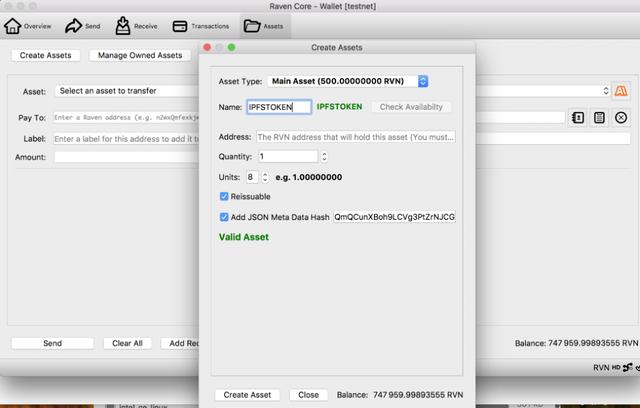This screenshot has width=640, height=408.
Task: Click Check Availability button
Action: click(411, 107)
